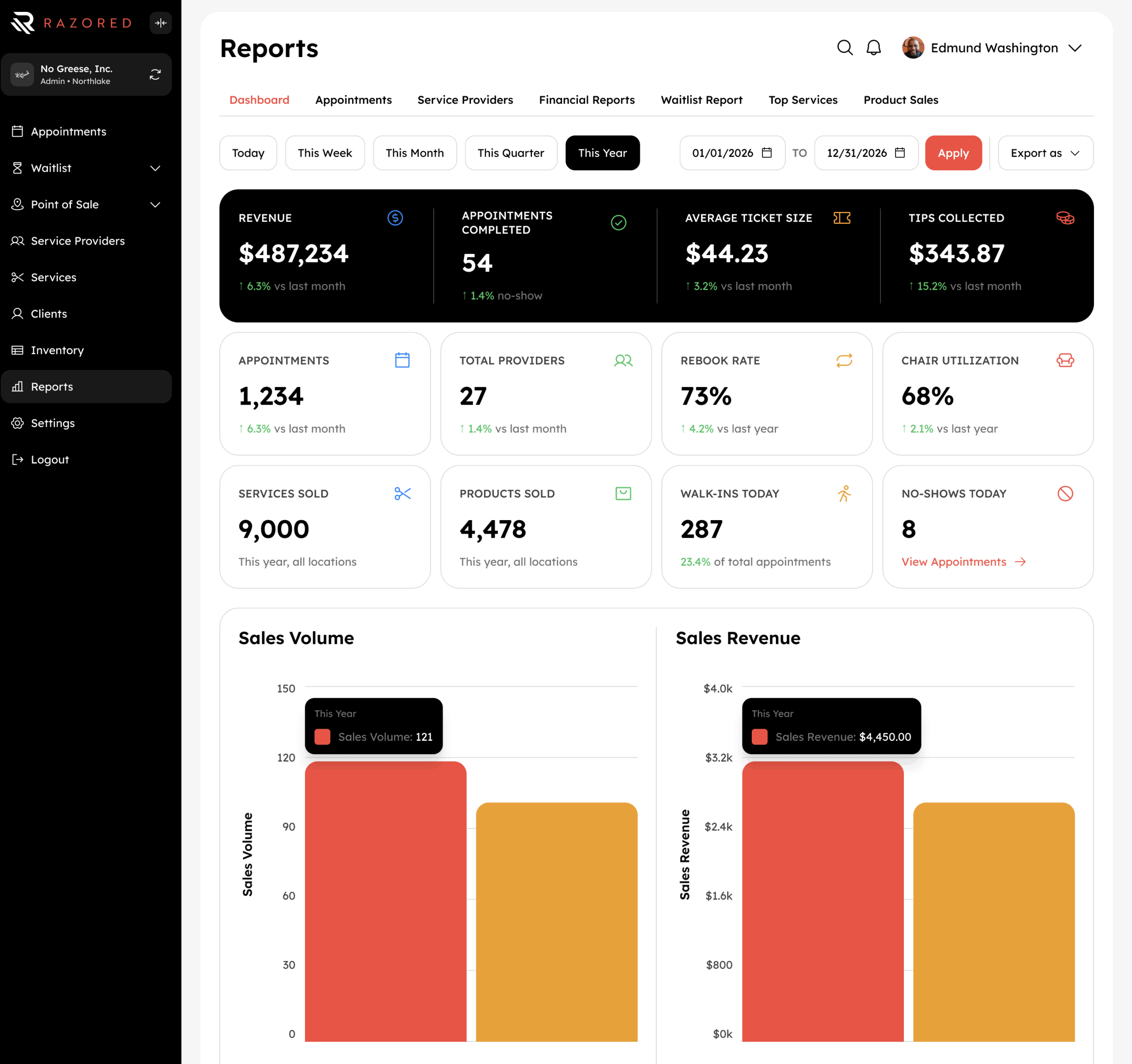Click the Sales Volume chart heading

click(296, 638)
